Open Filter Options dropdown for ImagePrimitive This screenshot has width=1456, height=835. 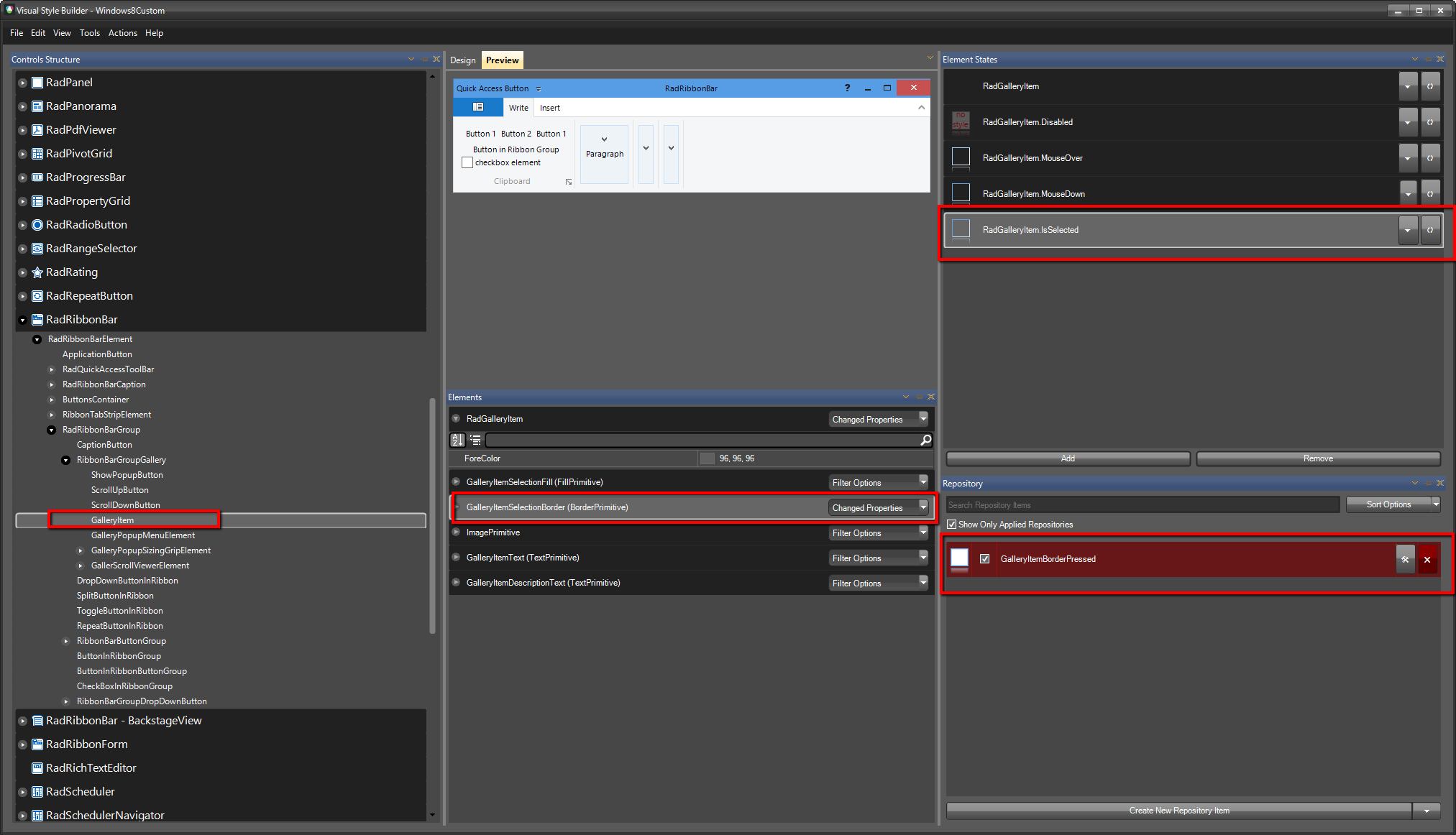click(923, 532)
